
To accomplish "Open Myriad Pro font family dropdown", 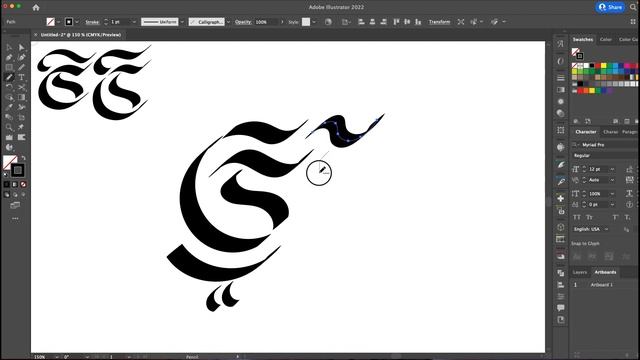I will pos(604,145).
